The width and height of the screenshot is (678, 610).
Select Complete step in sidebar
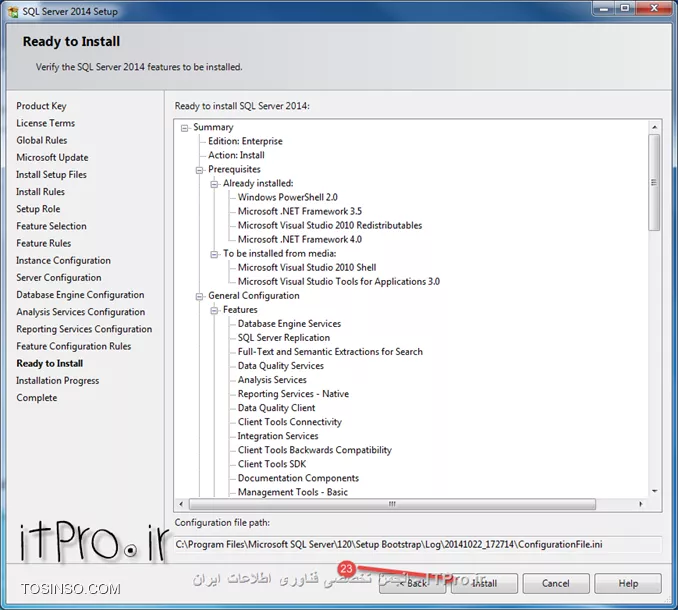coord(37,398)
